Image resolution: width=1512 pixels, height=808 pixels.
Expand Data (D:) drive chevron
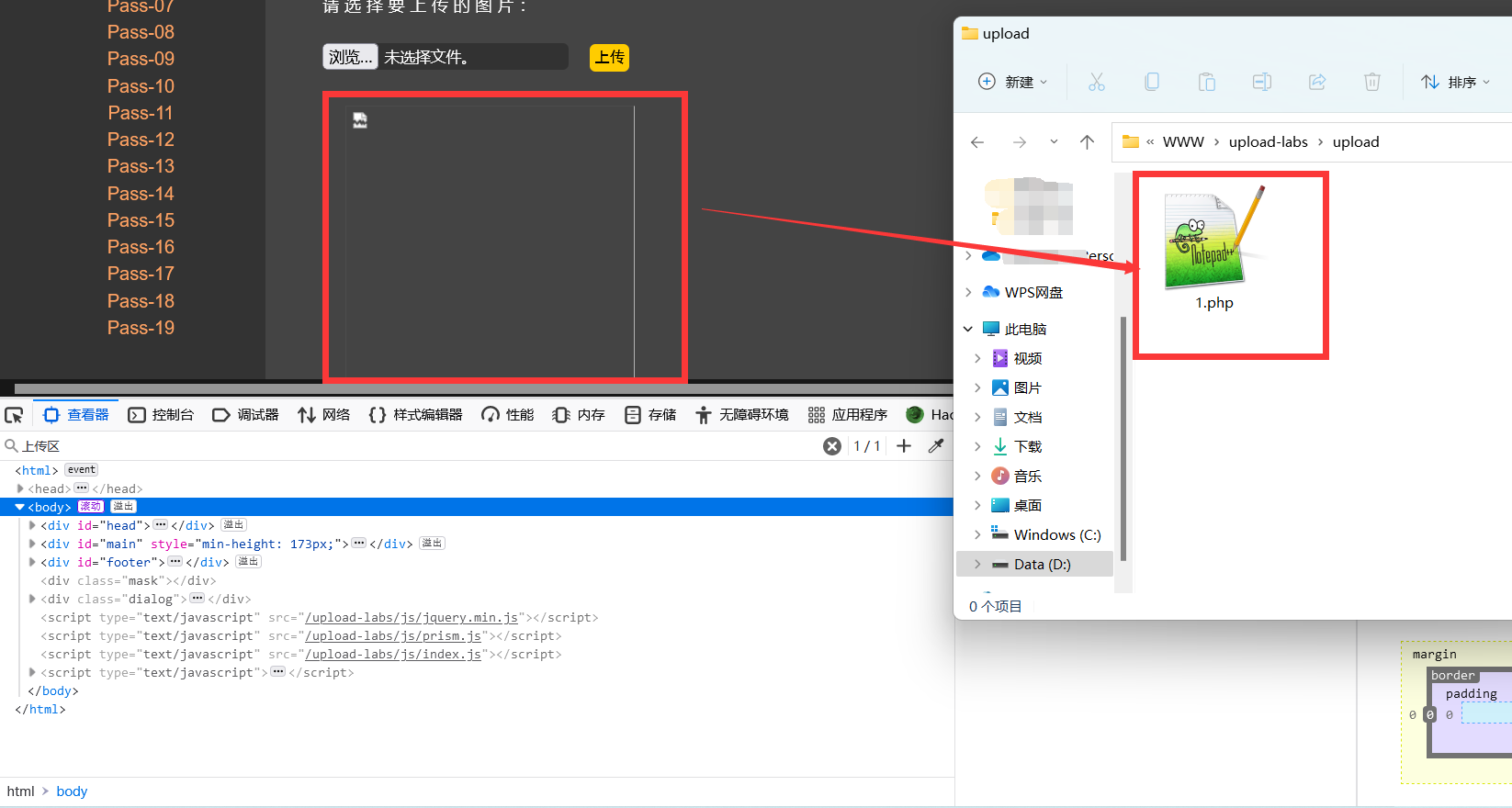point(977,564)
